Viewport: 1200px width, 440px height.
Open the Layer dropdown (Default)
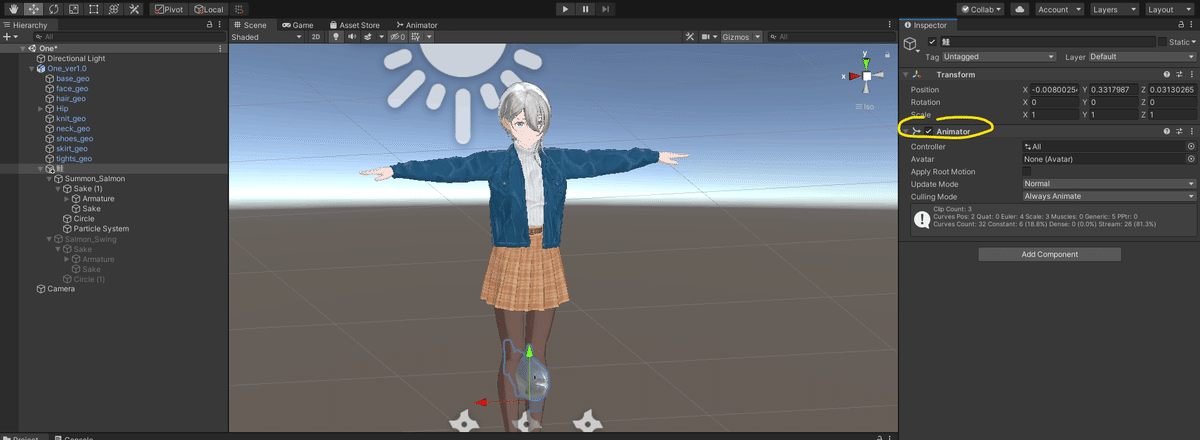point(1142,57)
